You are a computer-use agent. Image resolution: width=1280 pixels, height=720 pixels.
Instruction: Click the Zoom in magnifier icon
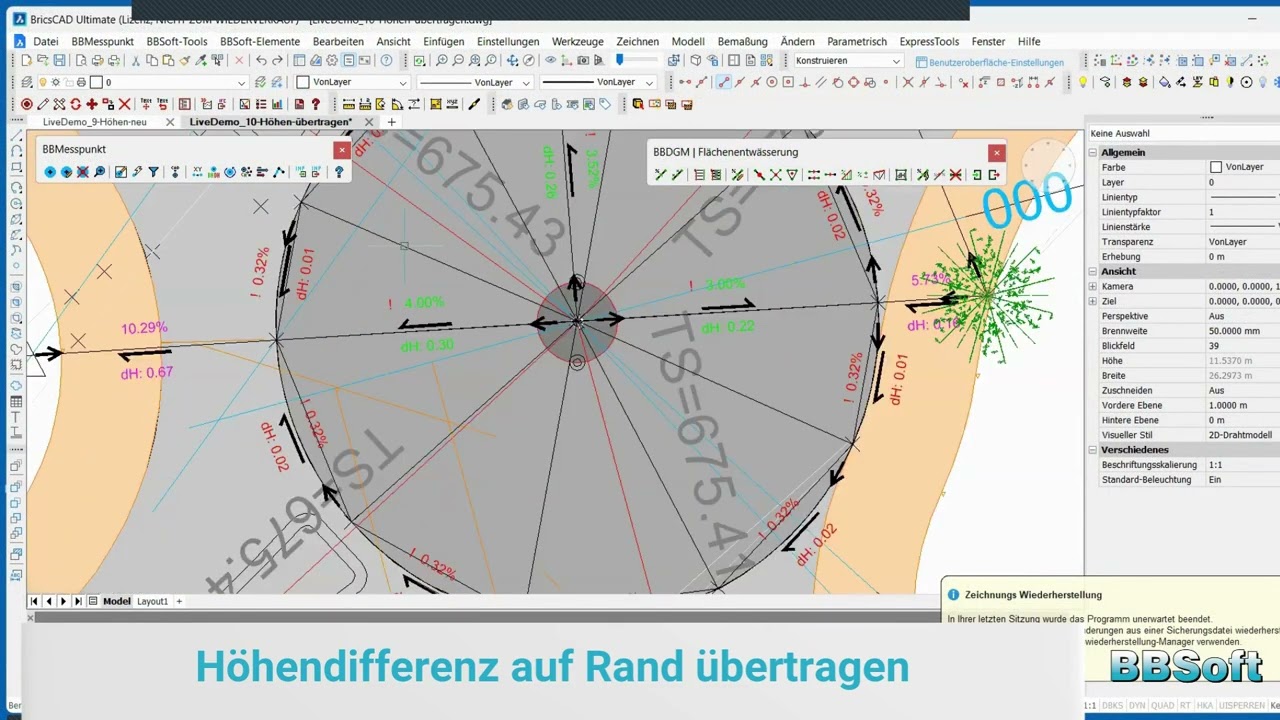click(441, 60)
